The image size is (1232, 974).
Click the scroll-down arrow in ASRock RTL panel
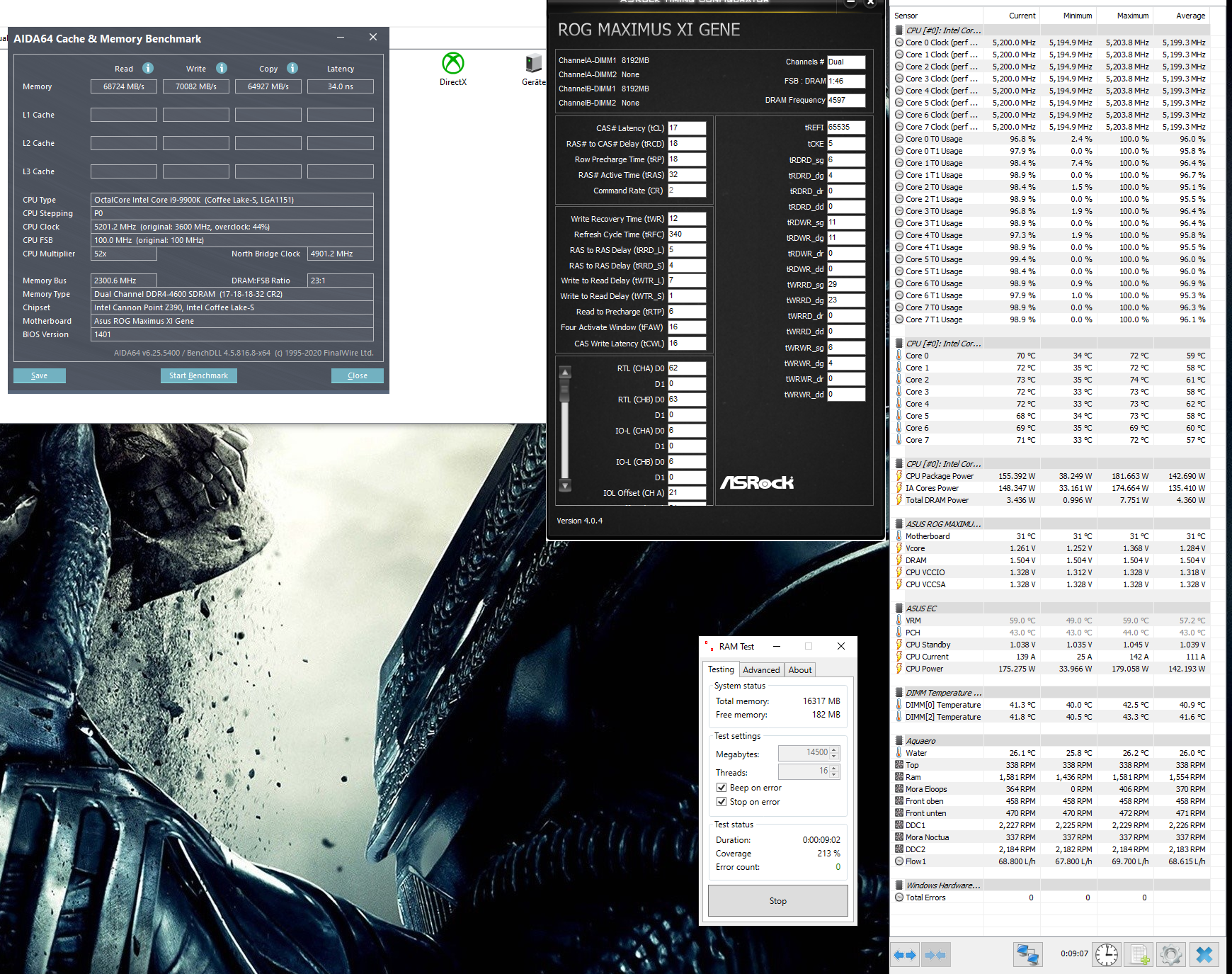coord(565,485)
